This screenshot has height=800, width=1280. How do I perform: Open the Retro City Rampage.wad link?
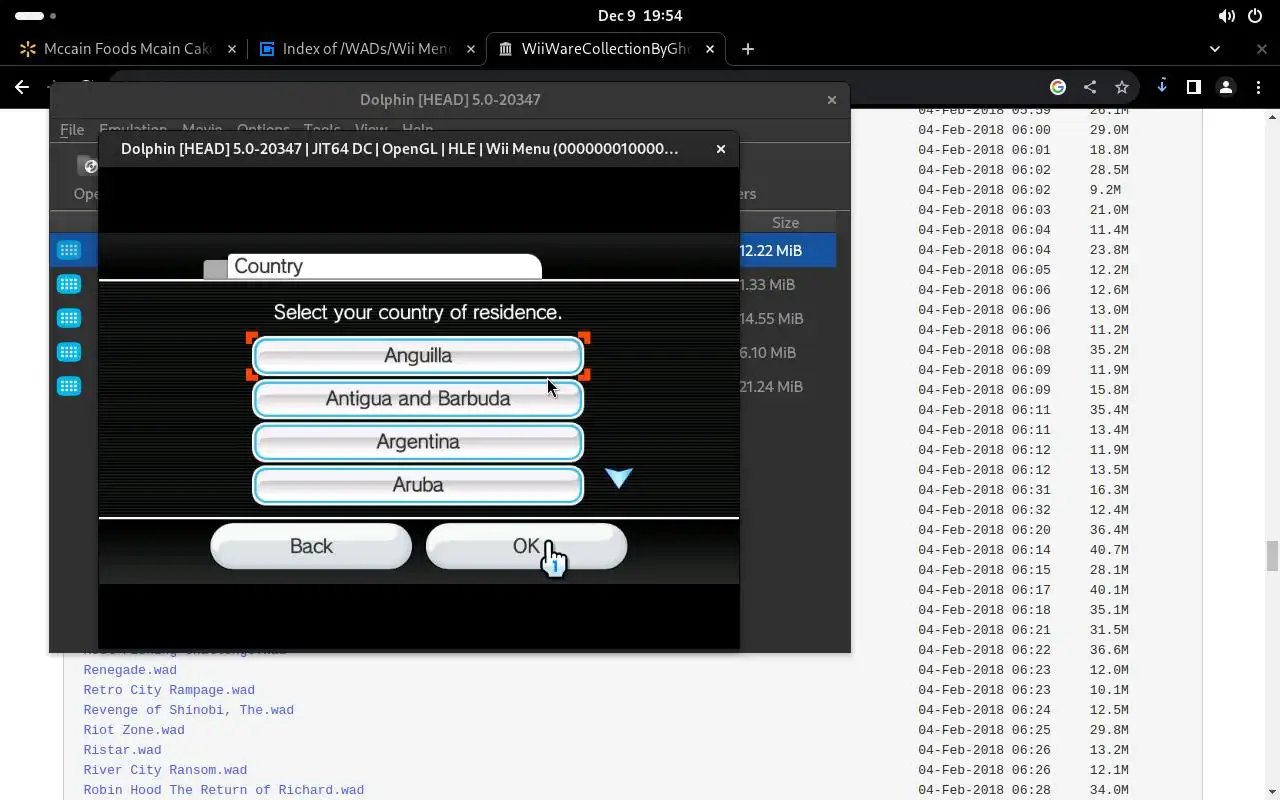pos(169,690)
